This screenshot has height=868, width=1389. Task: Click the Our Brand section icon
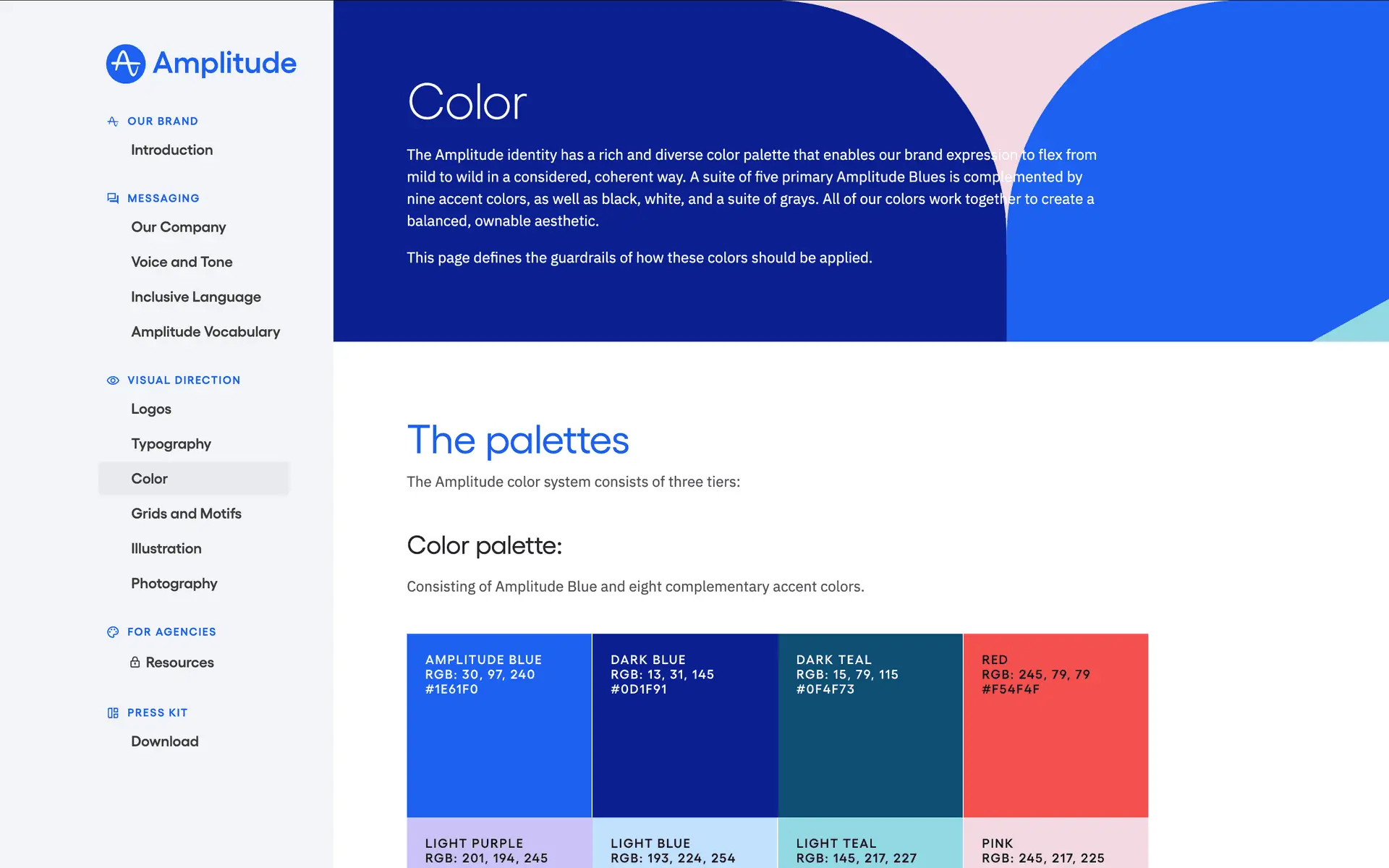point(113,122)
